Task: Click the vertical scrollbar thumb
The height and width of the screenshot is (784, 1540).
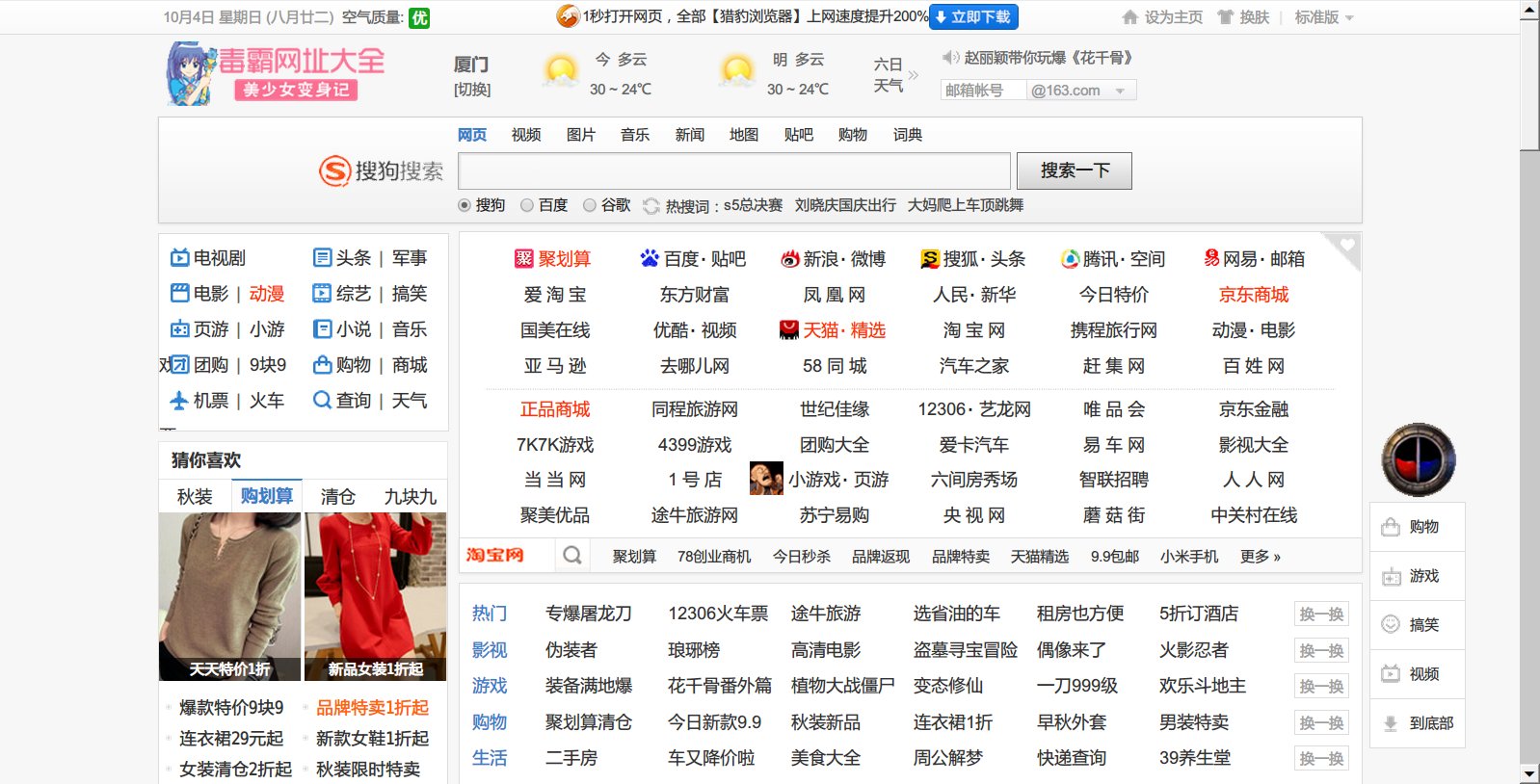Action: point(1529,86)
